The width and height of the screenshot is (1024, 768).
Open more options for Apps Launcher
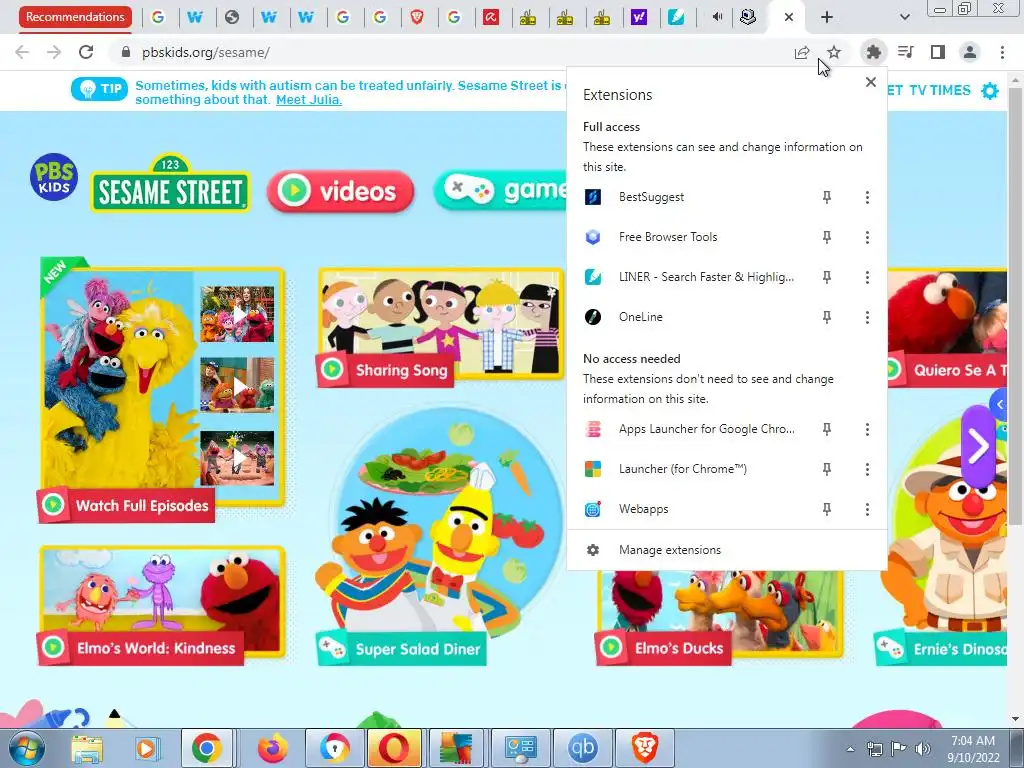pyautogui.click(x=867, y=429)
